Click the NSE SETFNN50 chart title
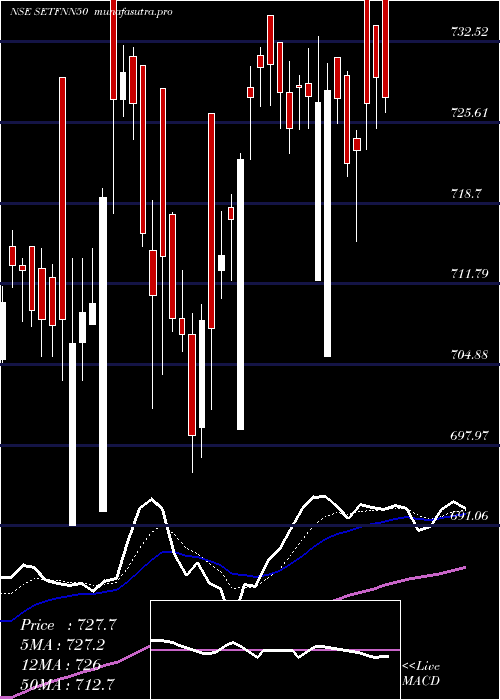Image resolution: width=500 pixels, height=700 pixels. click(x=51, y=12)
